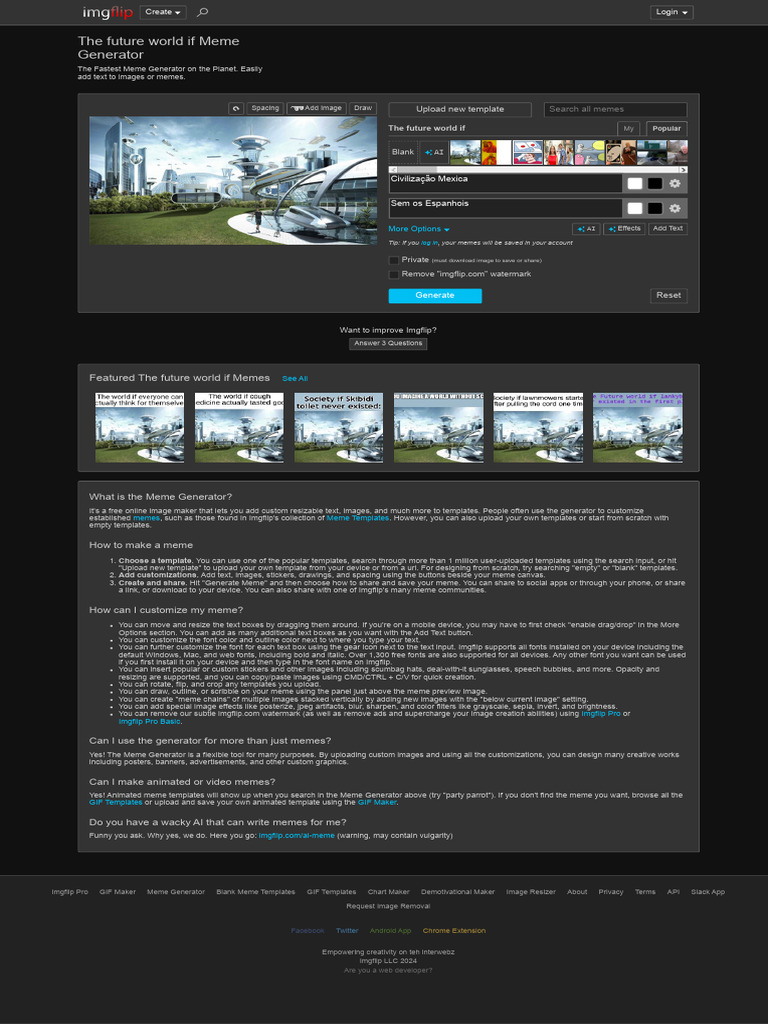This screenshot has width=768, height=1024.
Task: Expand More Options
Action: (419, 229)
